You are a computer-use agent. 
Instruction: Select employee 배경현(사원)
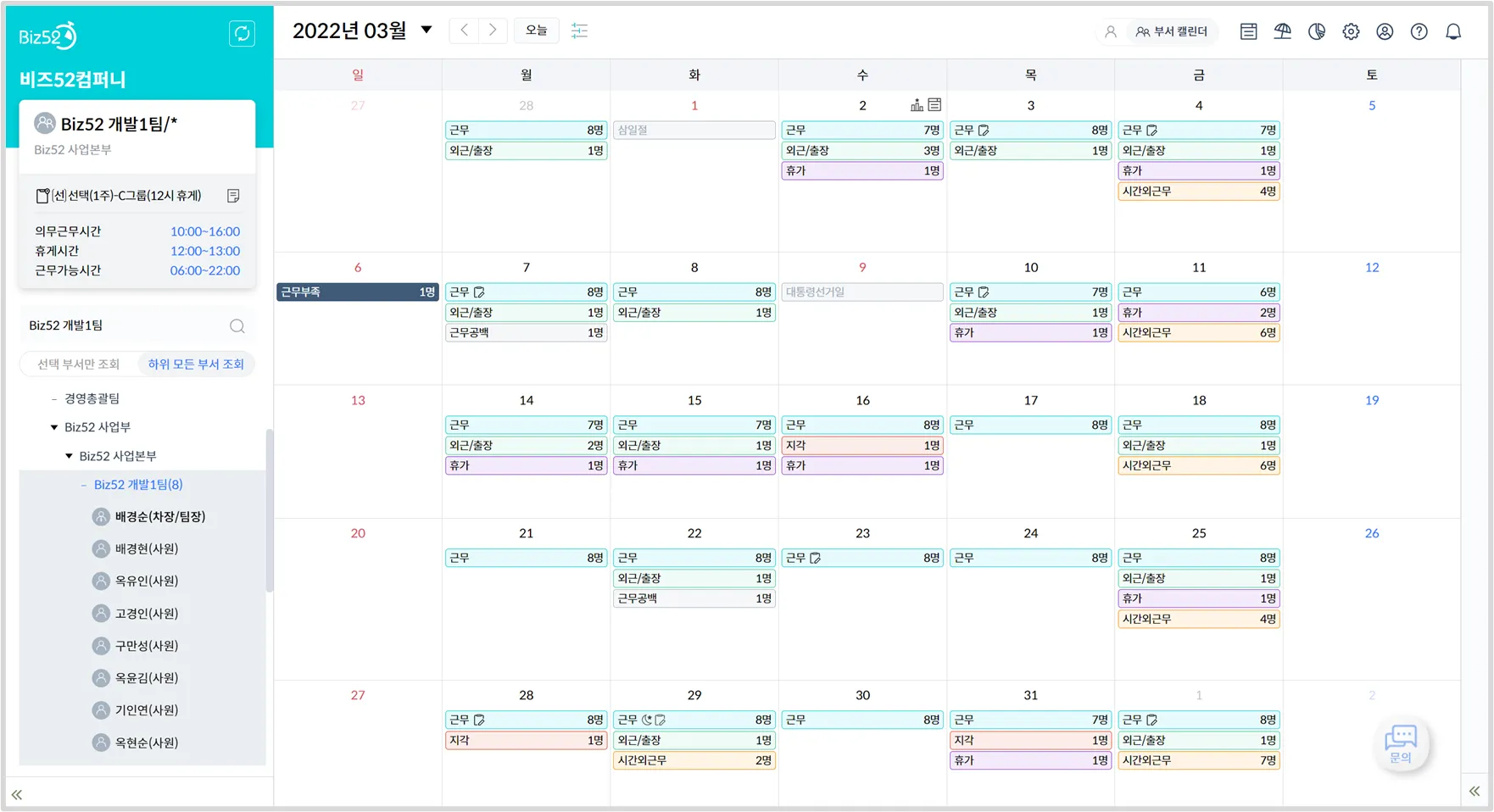click(x=147, y=549)
